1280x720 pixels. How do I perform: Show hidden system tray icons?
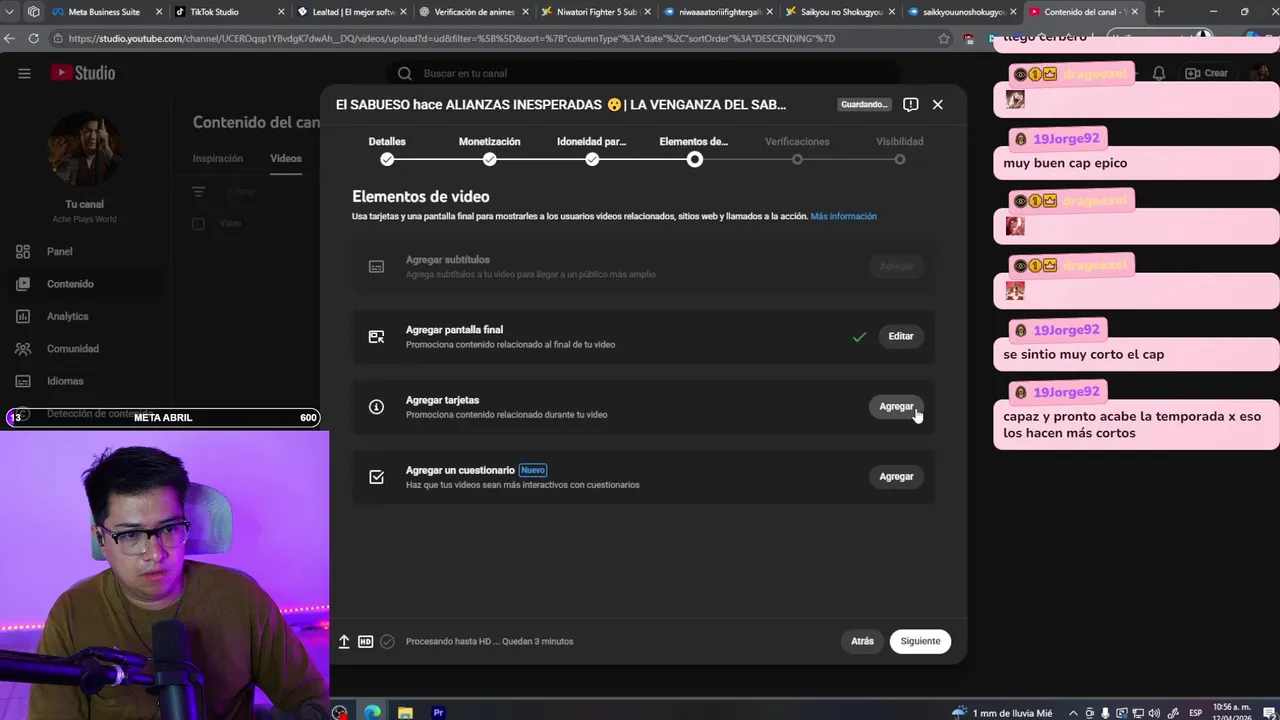pos(1074,713)
